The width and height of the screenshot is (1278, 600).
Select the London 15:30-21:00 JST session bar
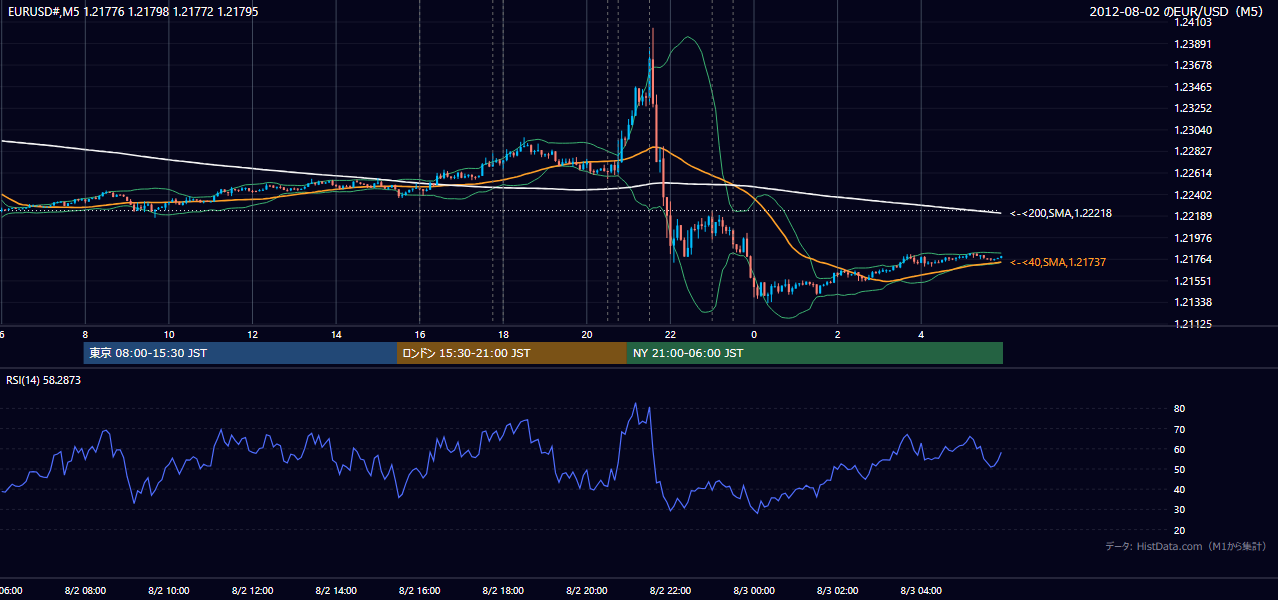[x=512, y=353]
